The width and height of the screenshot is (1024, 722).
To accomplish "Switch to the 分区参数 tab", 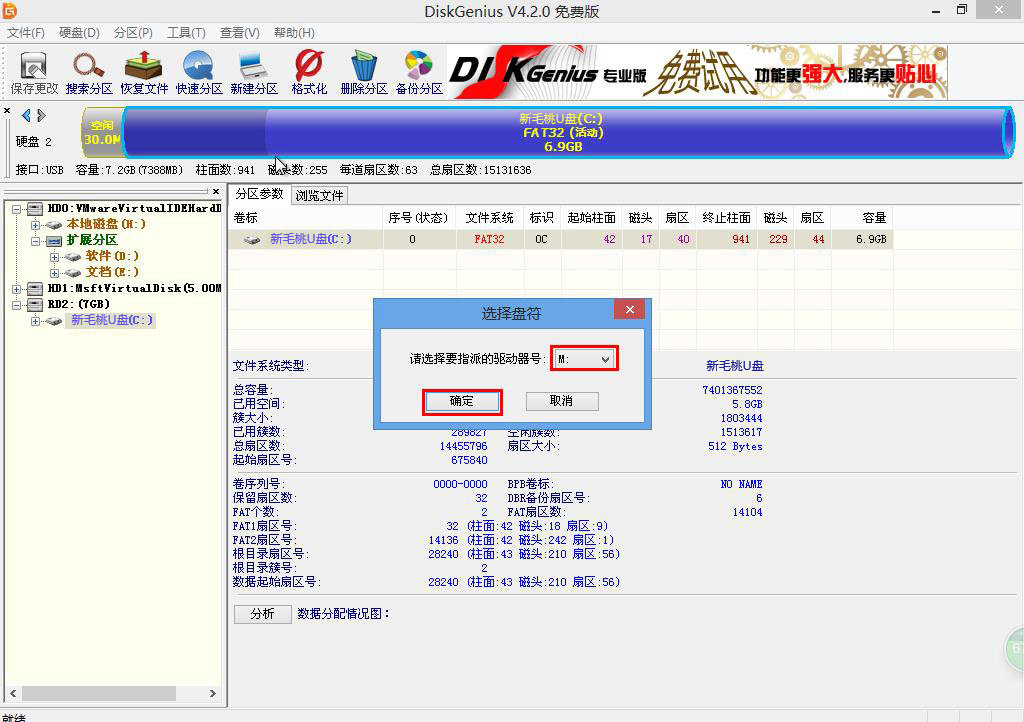I will coord(259,194).
